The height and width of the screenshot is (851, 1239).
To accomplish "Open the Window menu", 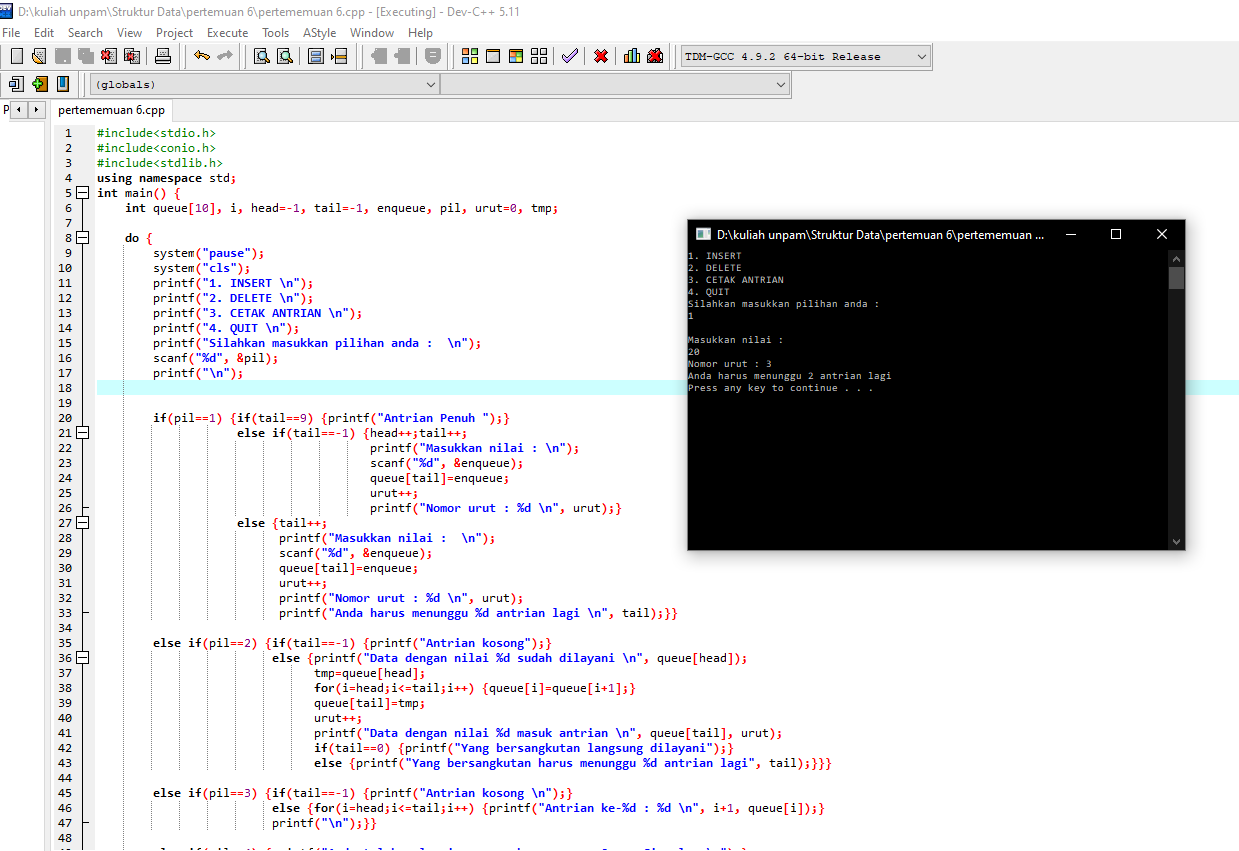I will (x=372, y=33).
